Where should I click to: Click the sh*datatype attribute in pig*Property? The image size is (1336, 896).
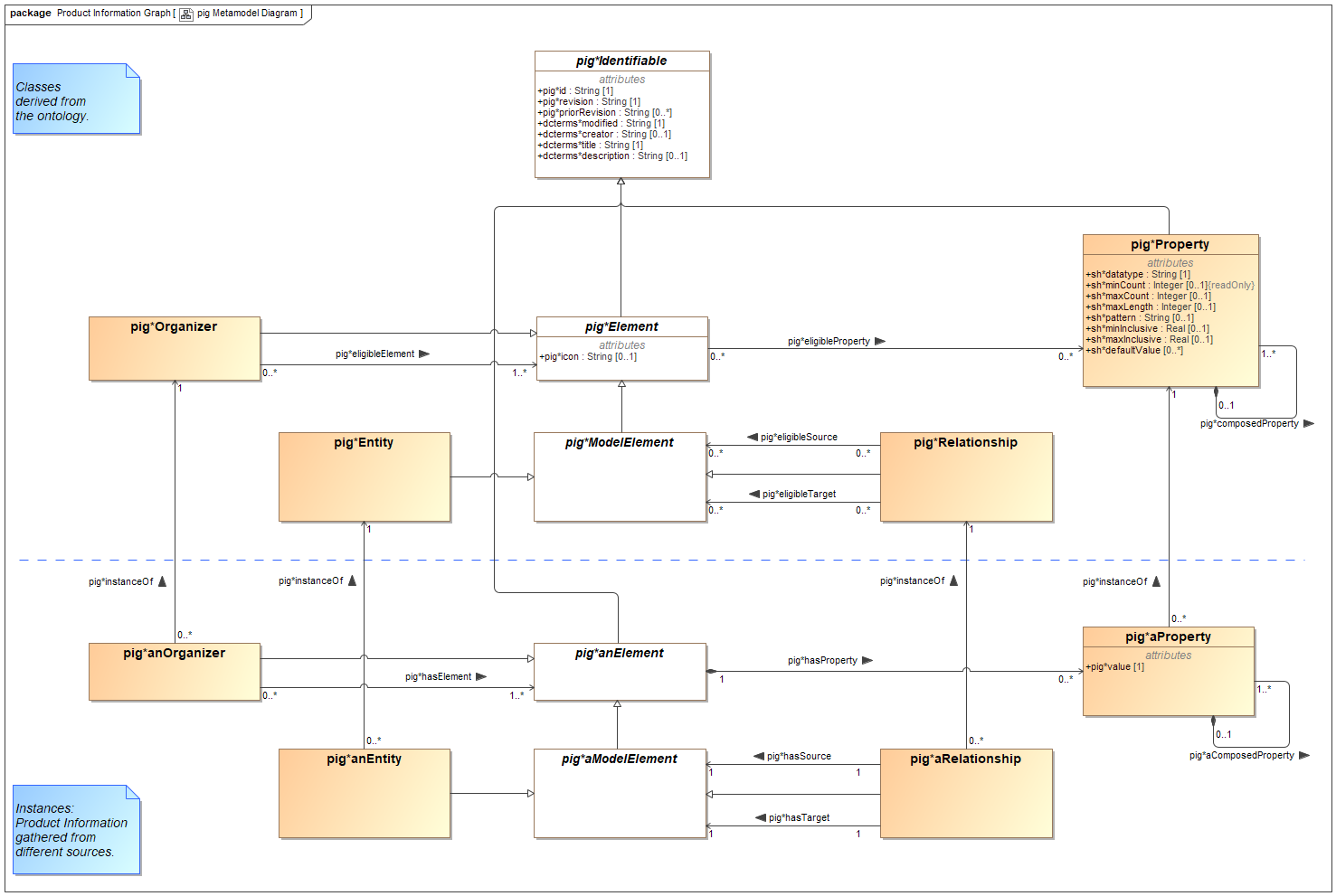pyautogui.click(x=1138, y=274)
